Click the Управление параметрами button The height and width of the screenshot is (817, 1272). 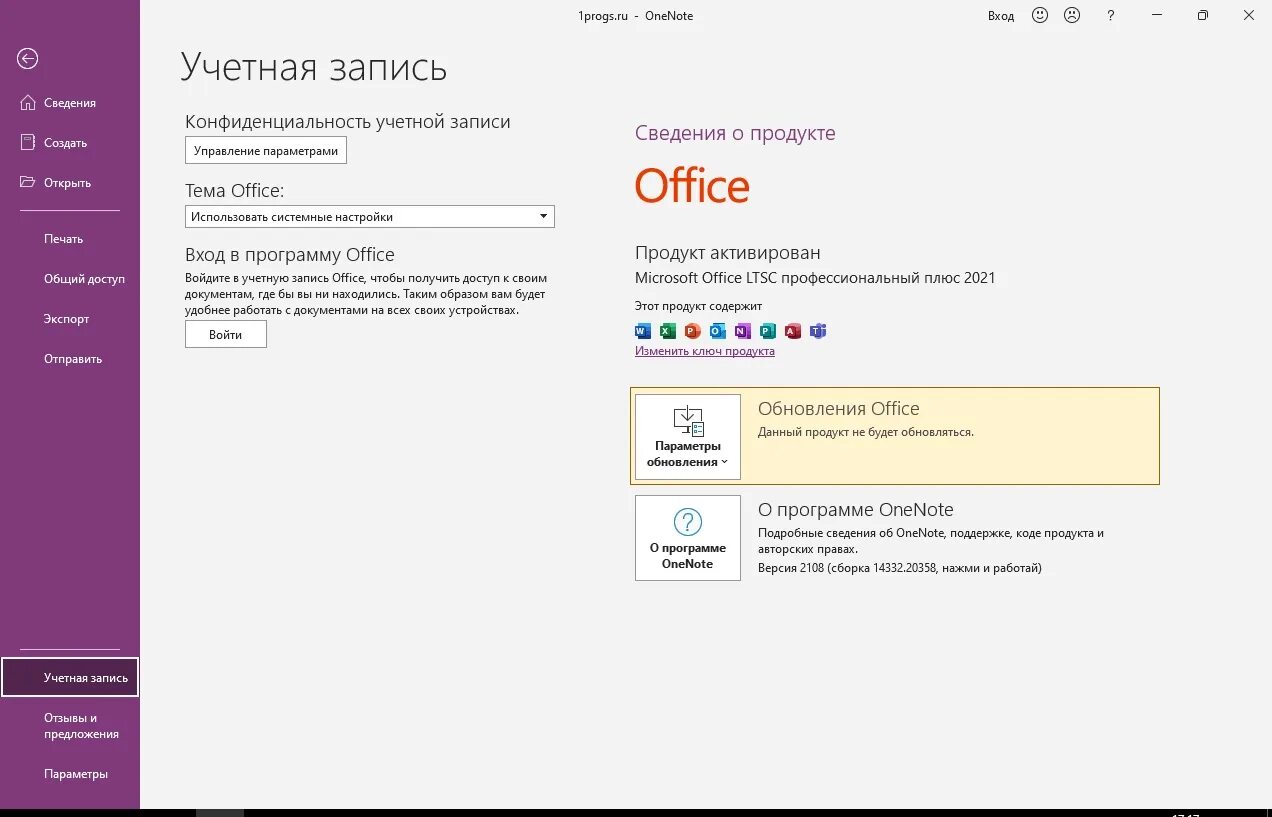pos(265,149)
